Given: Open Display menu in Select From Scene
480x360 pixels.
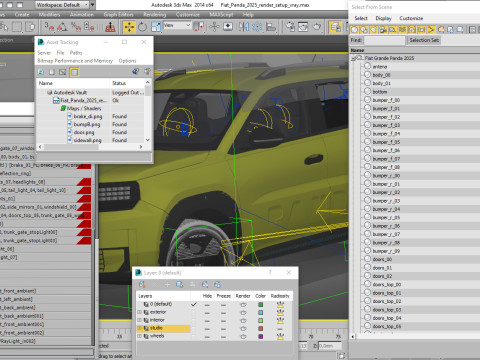Looking at the screenshot, I should coord(383,18).
